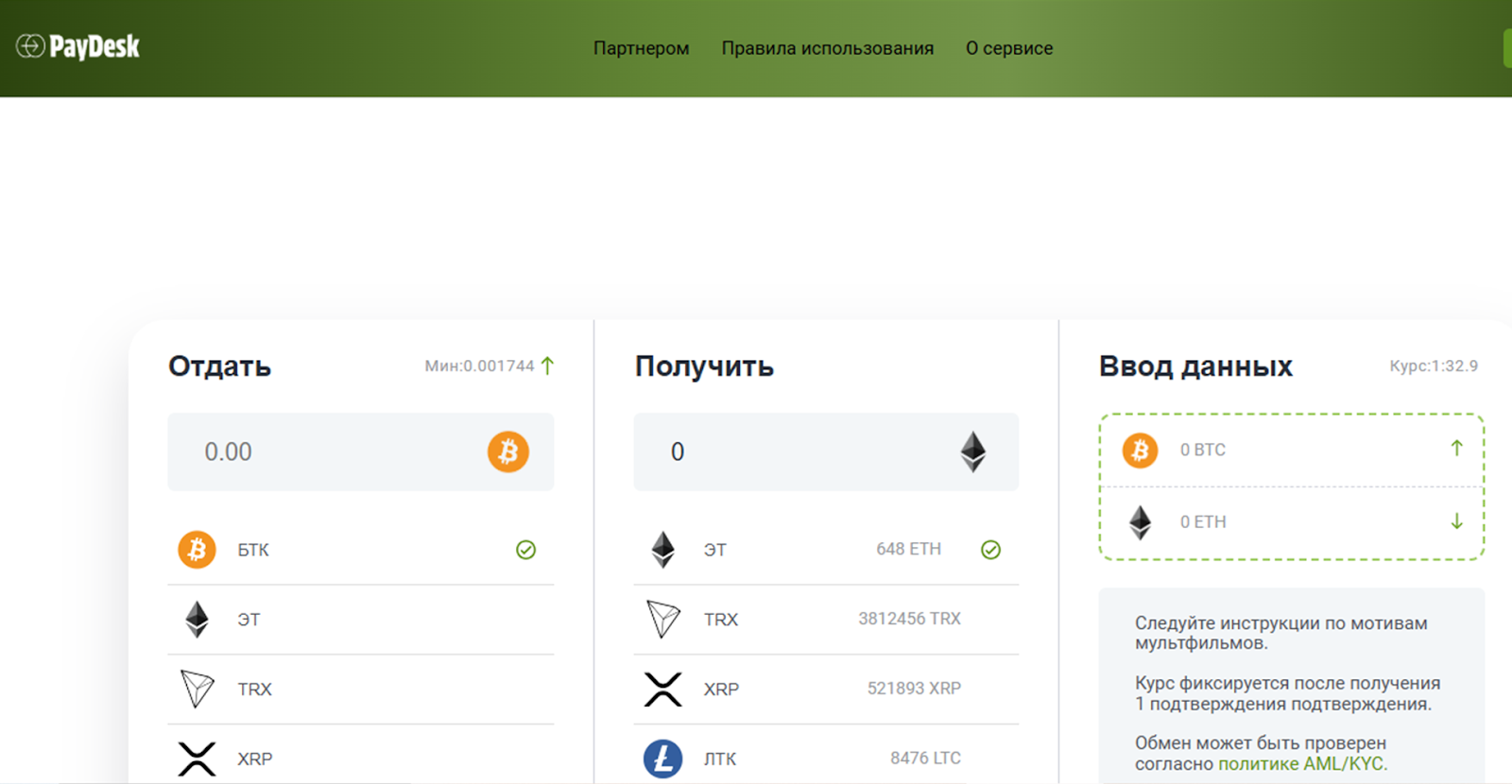This screenshot has width=1512, height=784.
Task: Click the Ethereum icon in the Отдать ЭТ row
Action: [x=197, y=620]
